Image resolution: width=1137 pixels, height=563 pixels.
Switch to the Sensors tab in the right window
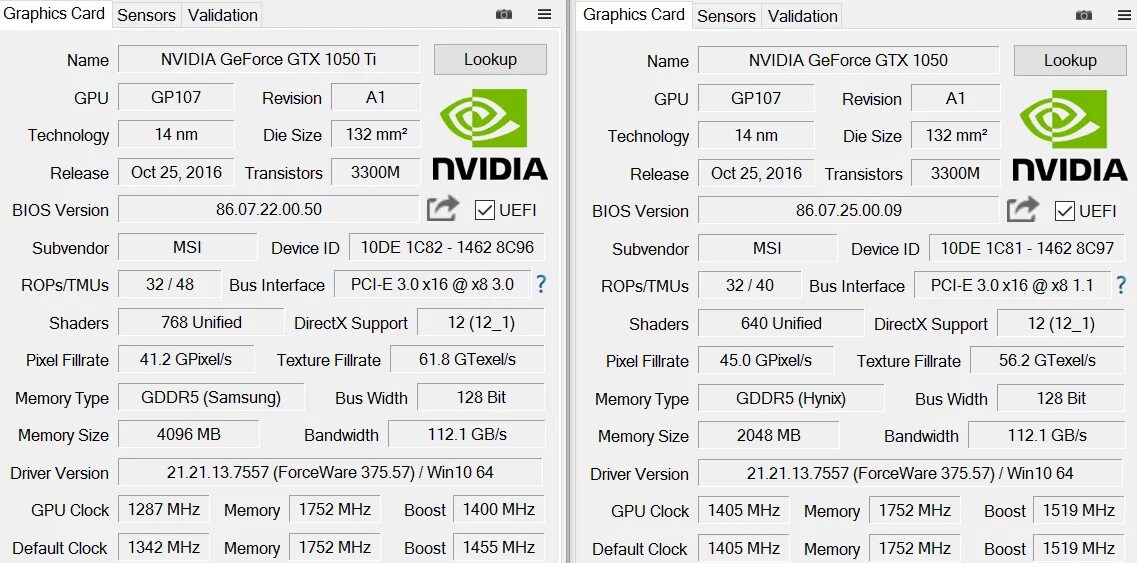(x=726, y=16)
